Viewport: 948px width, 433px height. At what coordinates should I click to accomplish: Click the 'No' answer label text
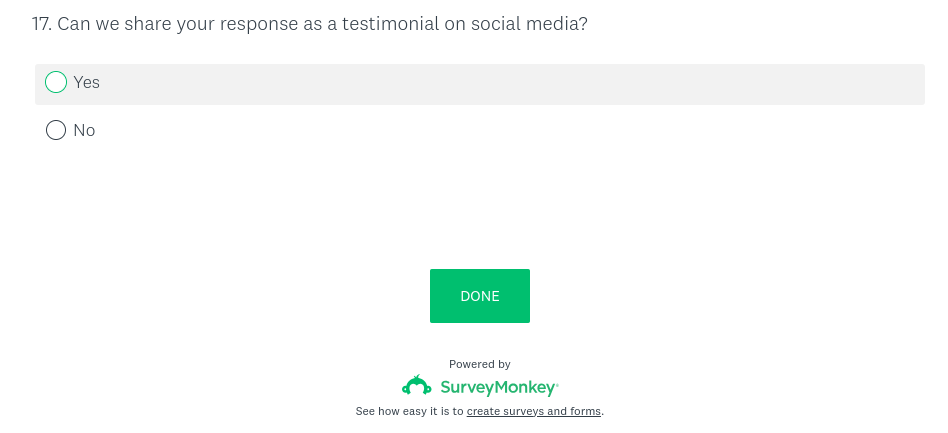84,131
